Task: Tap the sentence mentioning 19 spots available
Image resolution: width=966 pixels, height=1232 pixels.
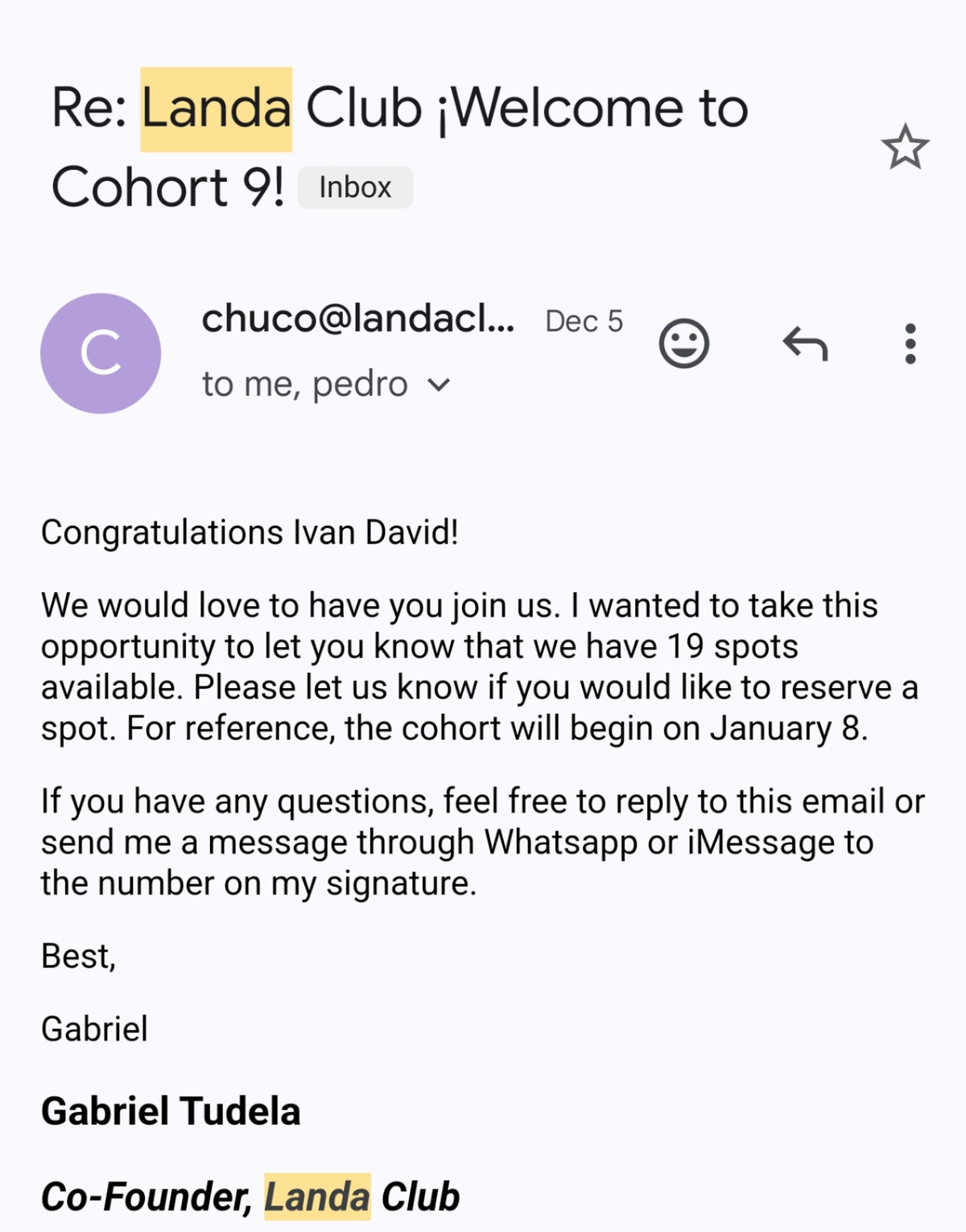Action: [419, 647]
